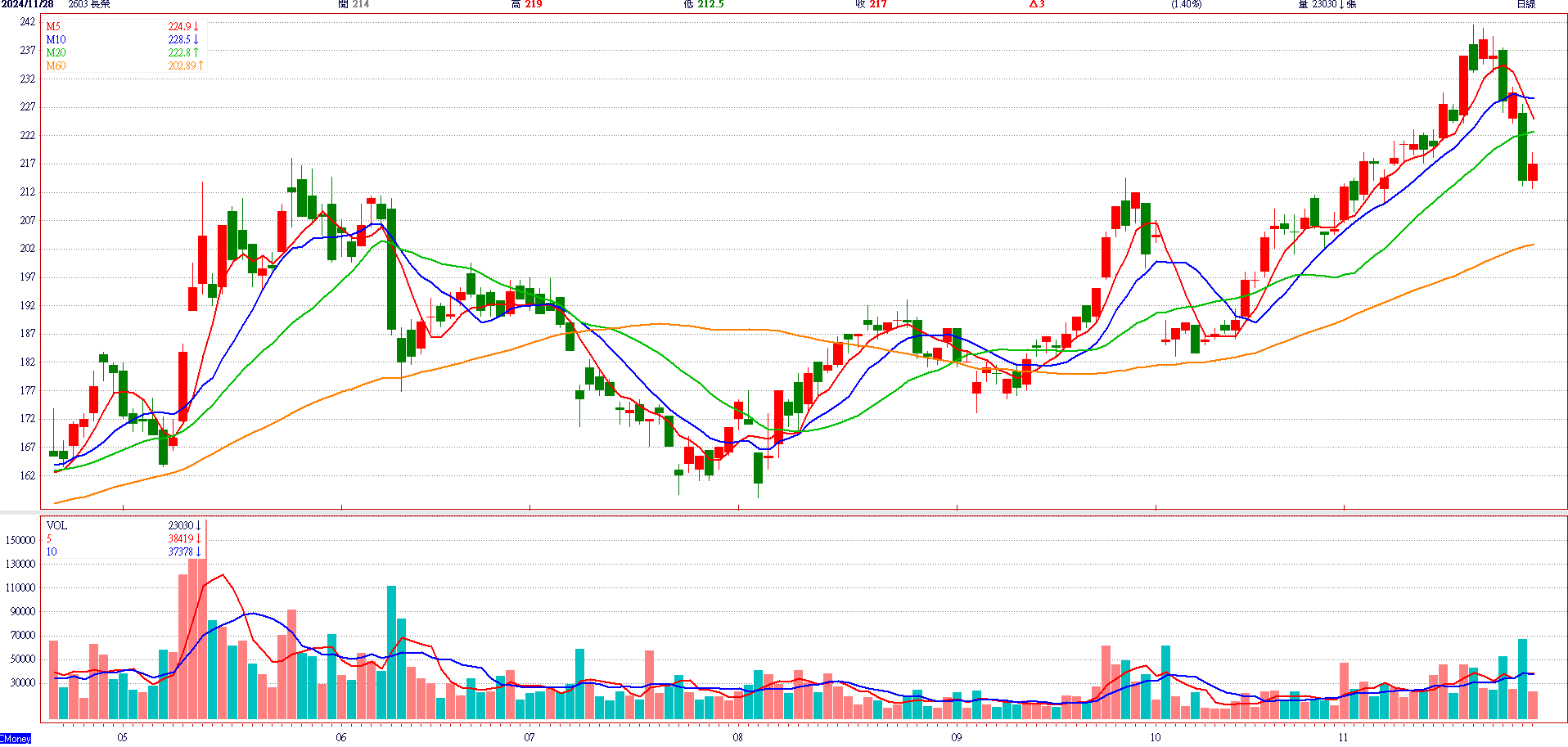The image size is (1568, 747).
Task: Click the 207 price axis label
Action: tap(28, 221)
